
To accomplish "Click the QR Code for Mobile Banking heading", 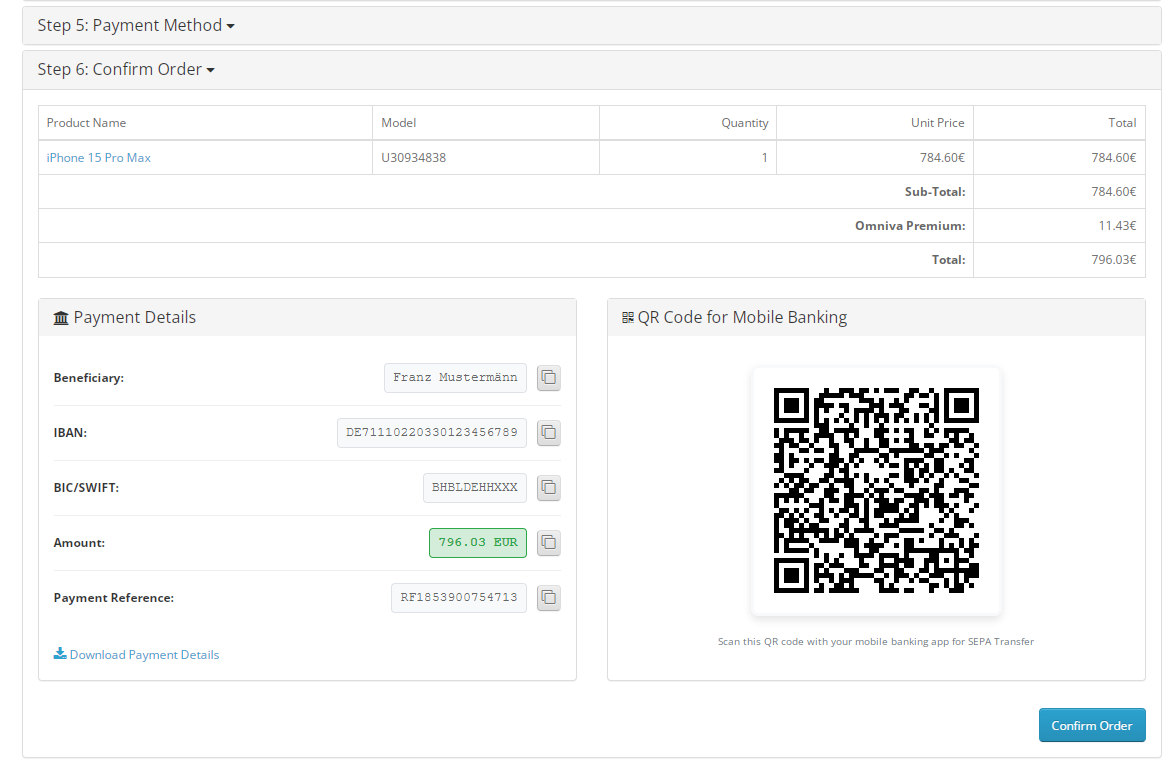I will (x=743, y=318).
